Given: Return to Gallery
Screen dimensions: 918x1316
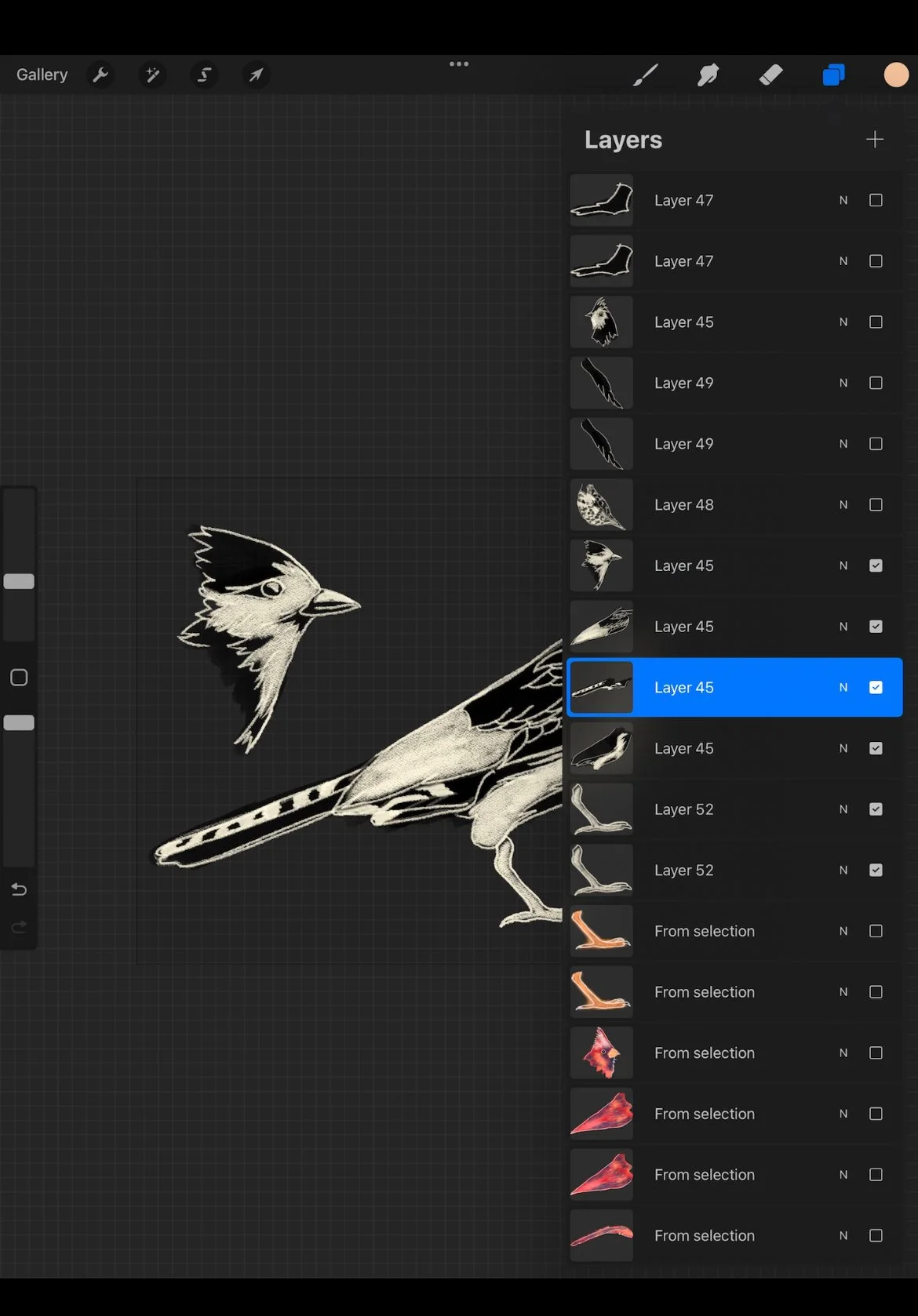Looking at the screenshot, I should pos(42,75).
